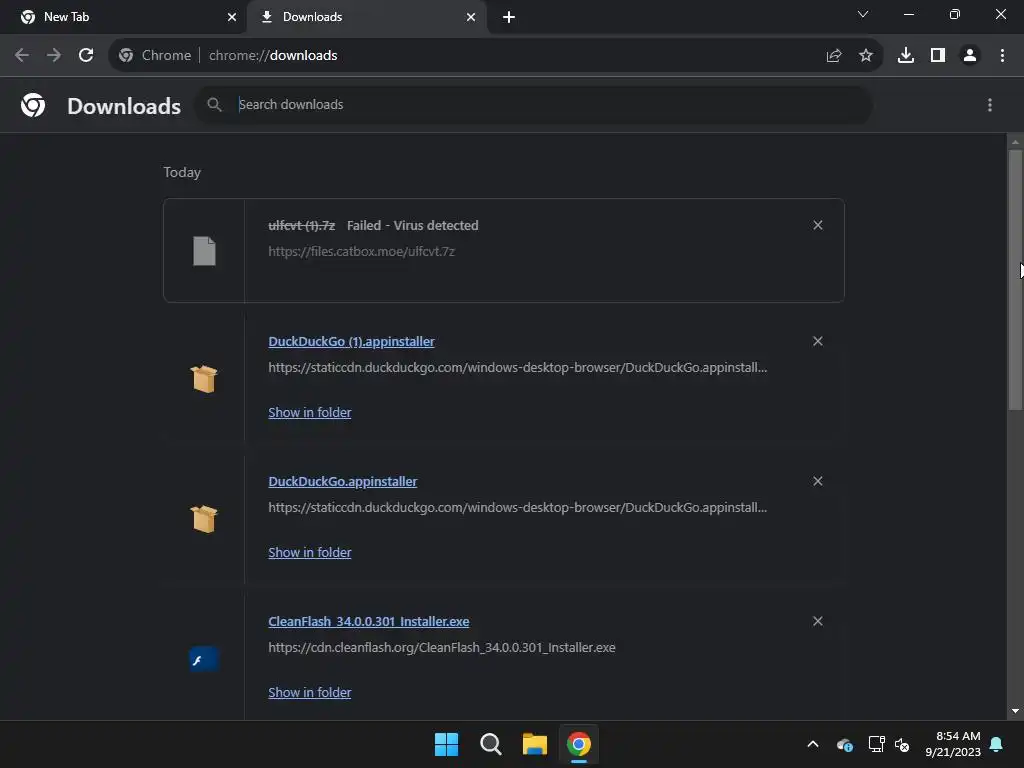Select the Downloads tab
1024x768 pixels.
[366, 17]
